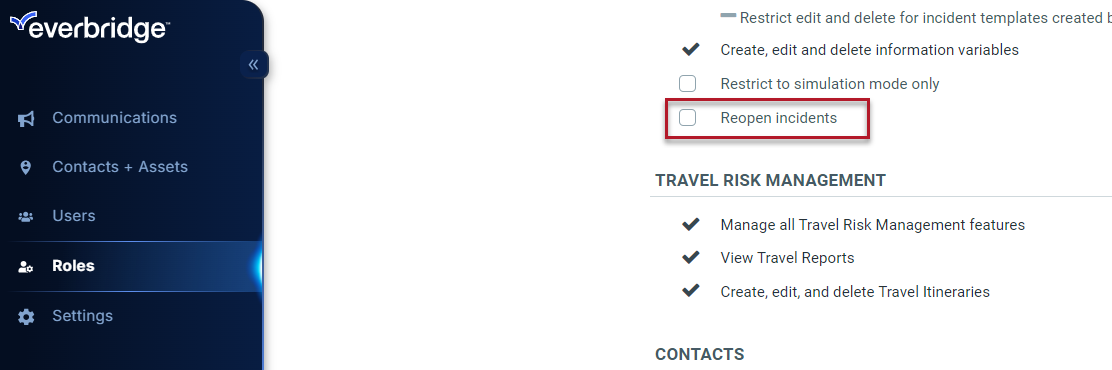Uncheck the View Travel Reports permission

(x=690, y=257)
